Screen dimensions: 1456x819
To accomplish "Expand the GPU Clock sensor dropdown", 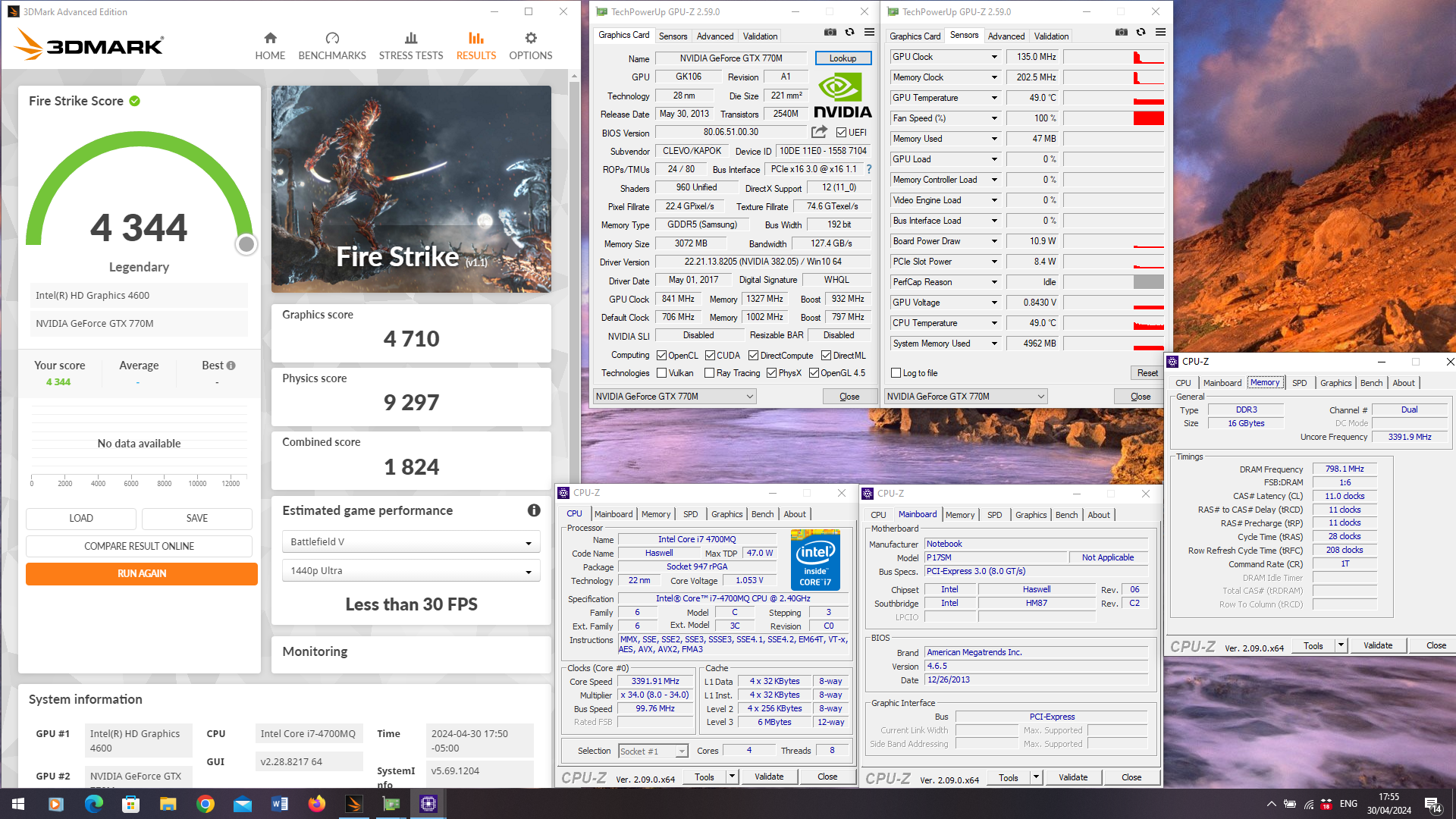I will tap(994, 57).
